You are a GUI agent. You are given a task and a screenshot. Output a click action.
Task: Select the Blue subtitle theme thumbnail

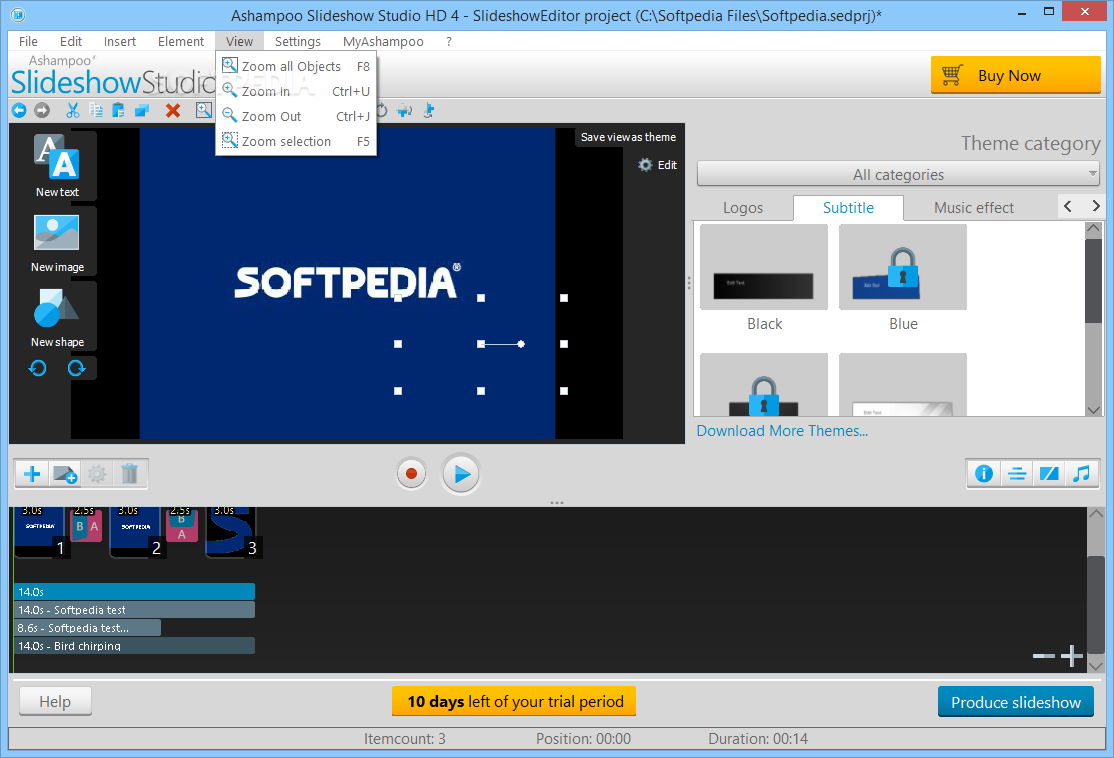click(x=902, y=267)
